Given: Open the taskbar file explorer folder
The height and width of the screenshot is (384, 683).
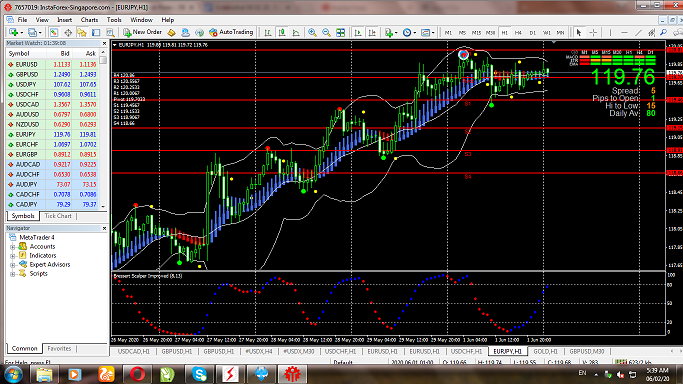Looking at the screenshot, I should [x=44, y=374].
